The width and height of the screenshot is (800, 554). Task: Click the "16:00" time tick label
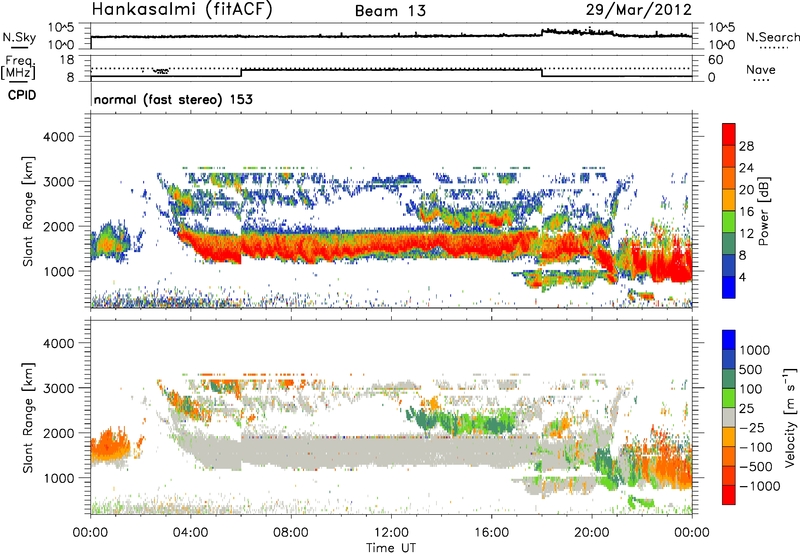pyautogui.click(x=491, y=533)
